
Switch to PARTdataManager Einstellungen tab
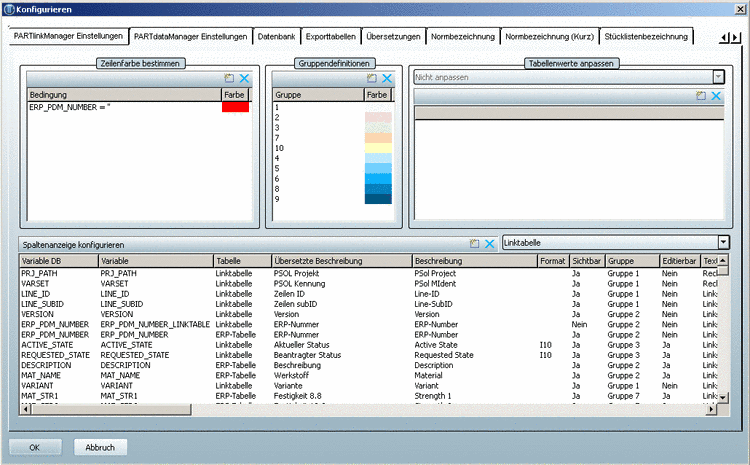[190, 36]
